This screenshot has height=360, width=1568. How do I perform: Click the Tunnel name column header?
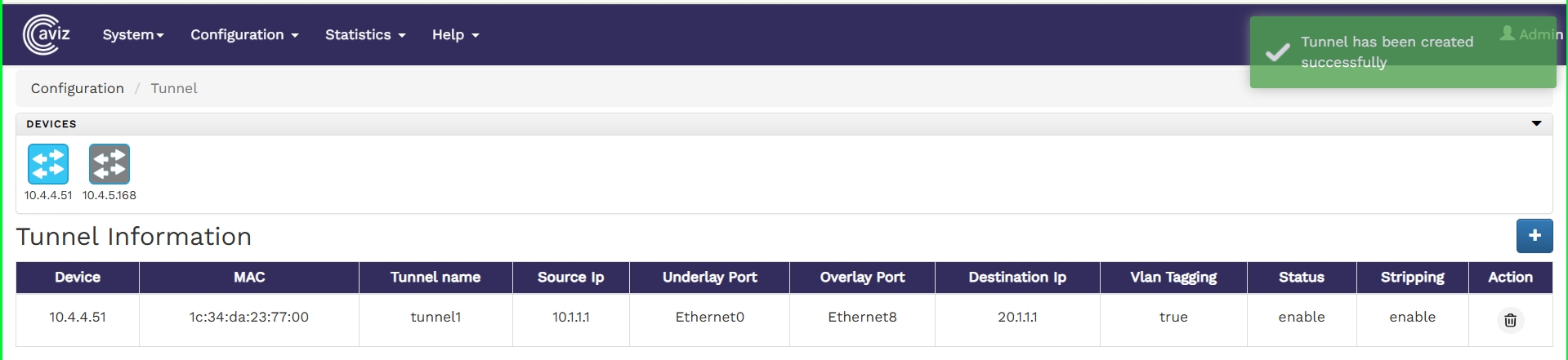click(x=436, y=278)
